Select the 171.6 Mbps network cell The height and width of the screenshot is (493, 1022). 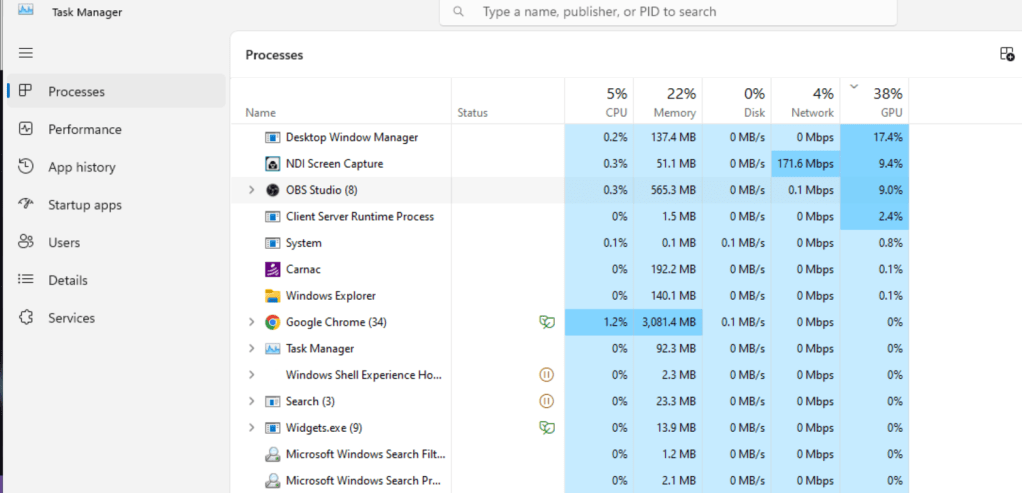pyautogui.click(x=806, y=164)
